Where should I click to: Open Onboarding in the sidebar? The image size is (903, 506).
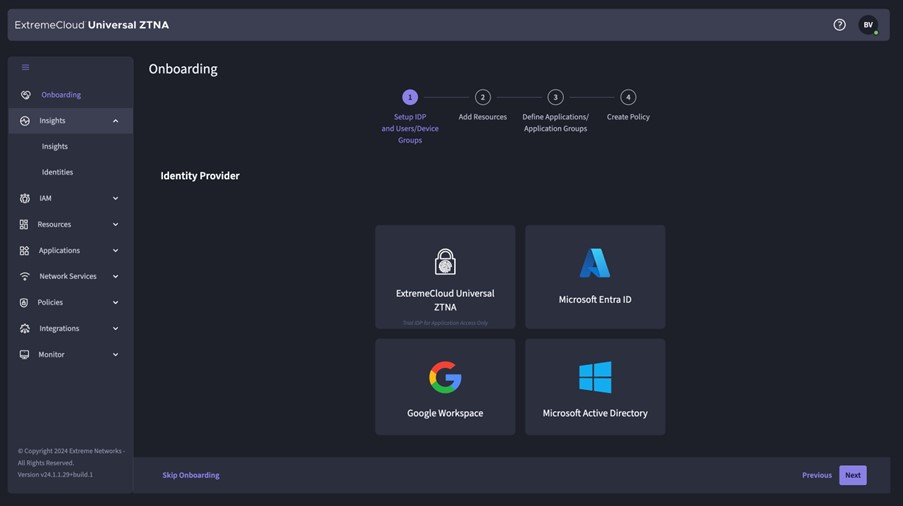61,95
